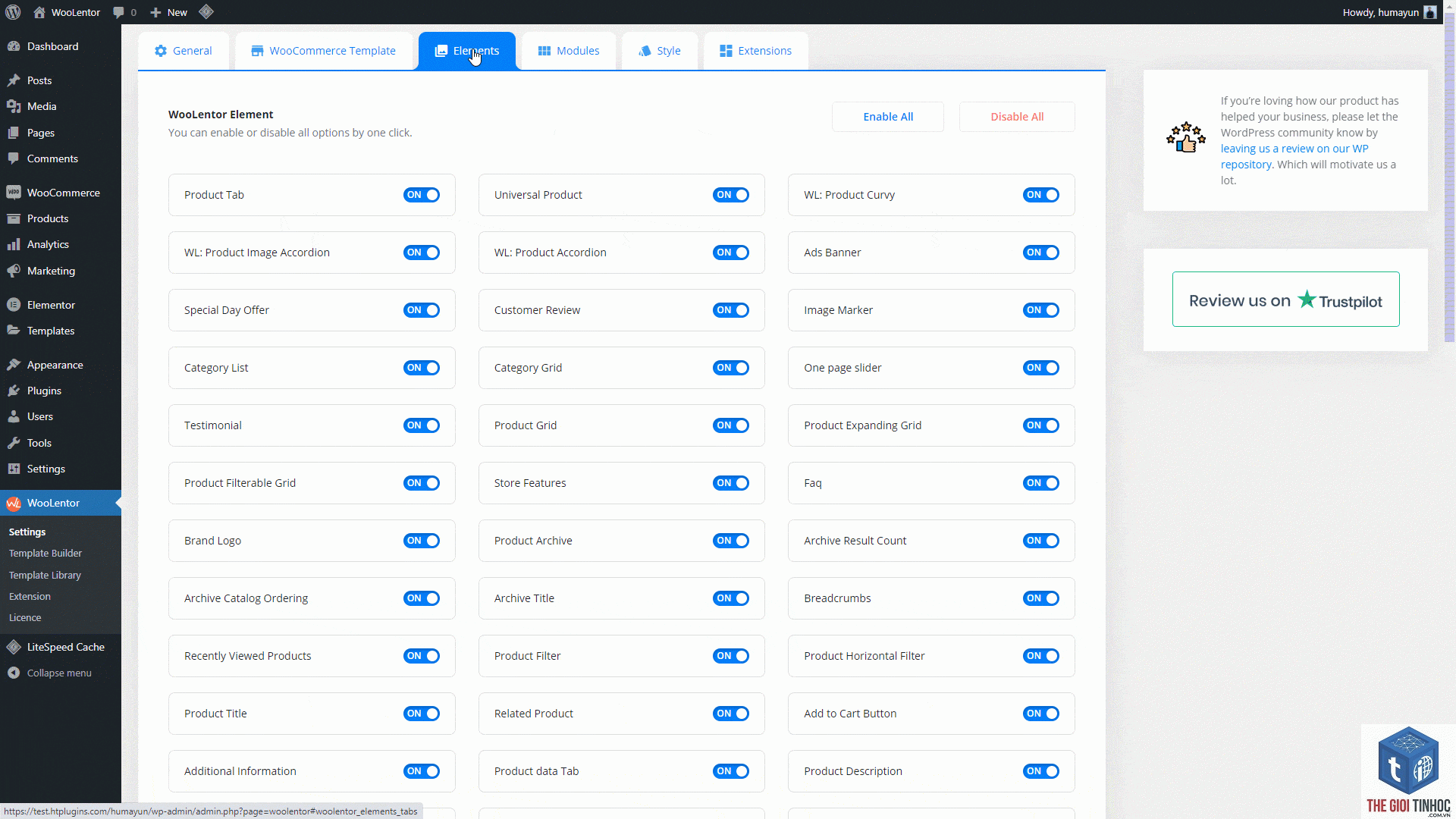Screen dimensions: 1456x819
Task: Click the Review us on Trustpilot banner
Action: [1286, 300]
